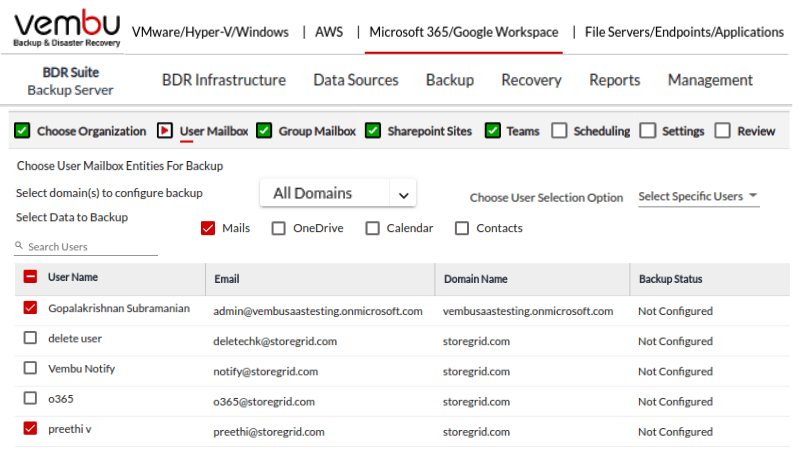The width and height of the screenshot is (800, 450).
Task: Click deletechk@storegrid.com email cell
Action: point(275,341)
